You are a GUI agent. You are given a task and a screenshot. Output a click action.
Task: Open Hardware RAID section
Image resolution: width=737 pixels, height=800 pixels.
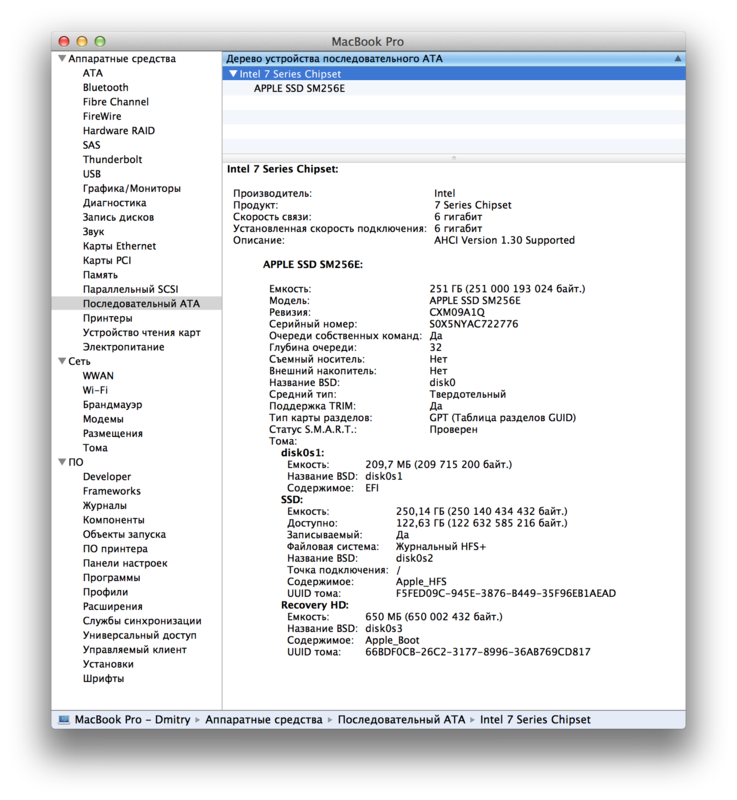pos(119,131)
